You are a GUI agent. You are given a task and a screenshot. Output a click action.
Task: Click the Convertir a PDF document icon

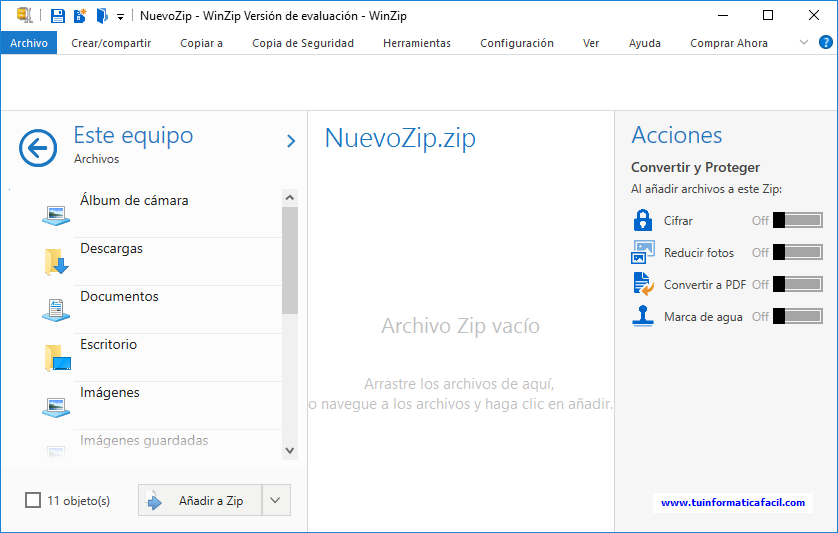tap(643, 284)
